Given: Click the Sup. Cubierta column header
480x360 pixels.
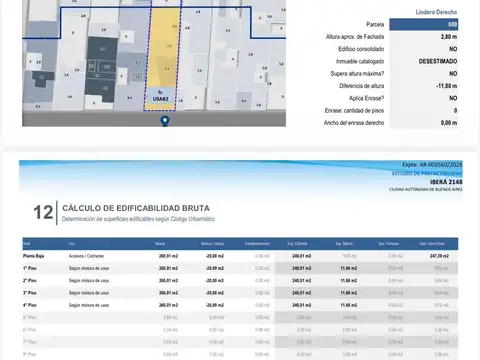Looking at the screenshot, I should 297,244.
